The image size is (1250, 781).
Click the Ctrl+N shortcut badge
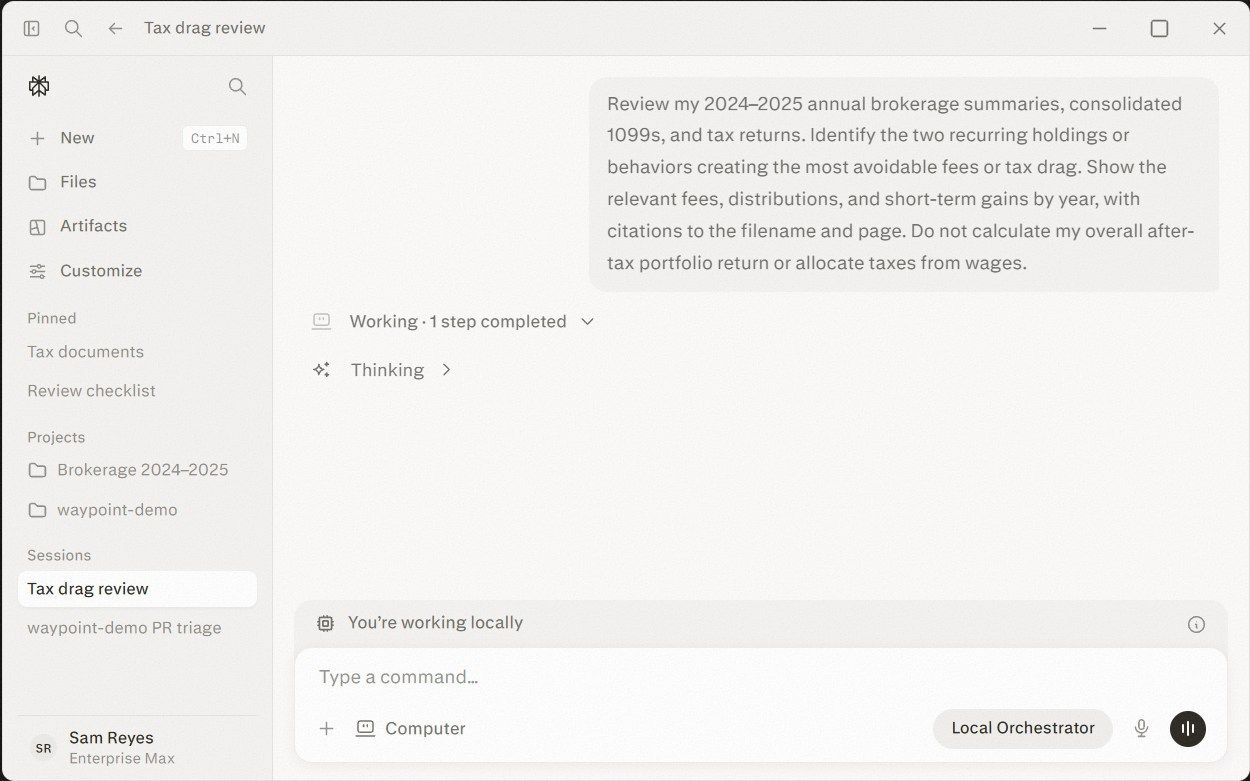(215, 138)
